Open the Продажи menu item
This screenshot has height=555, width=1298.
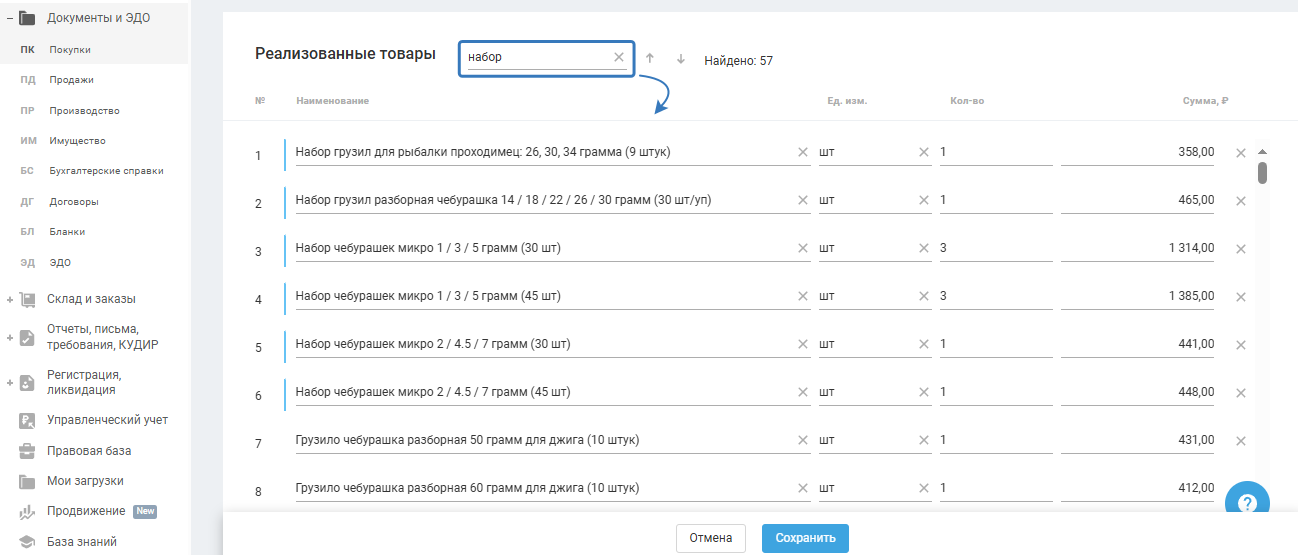[71, 80]
